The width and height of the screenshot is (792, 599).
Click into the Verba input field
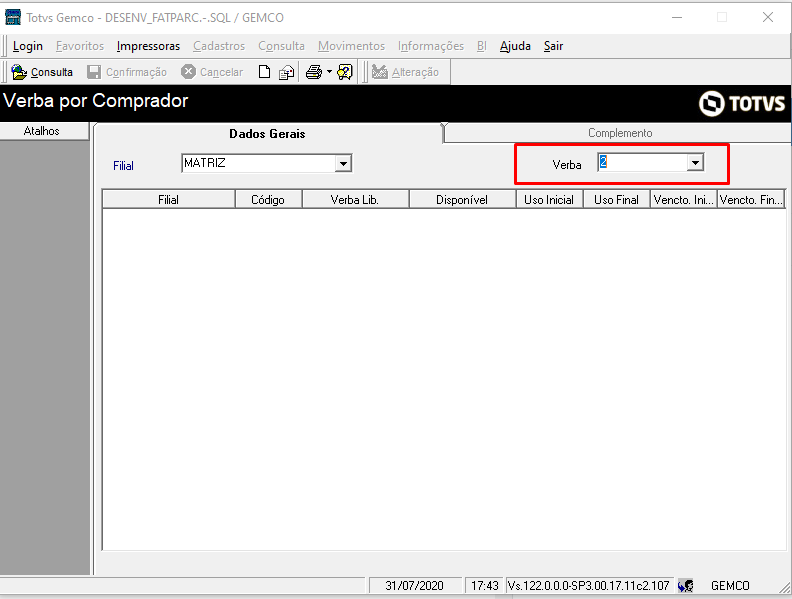click(x=642, y=163)
